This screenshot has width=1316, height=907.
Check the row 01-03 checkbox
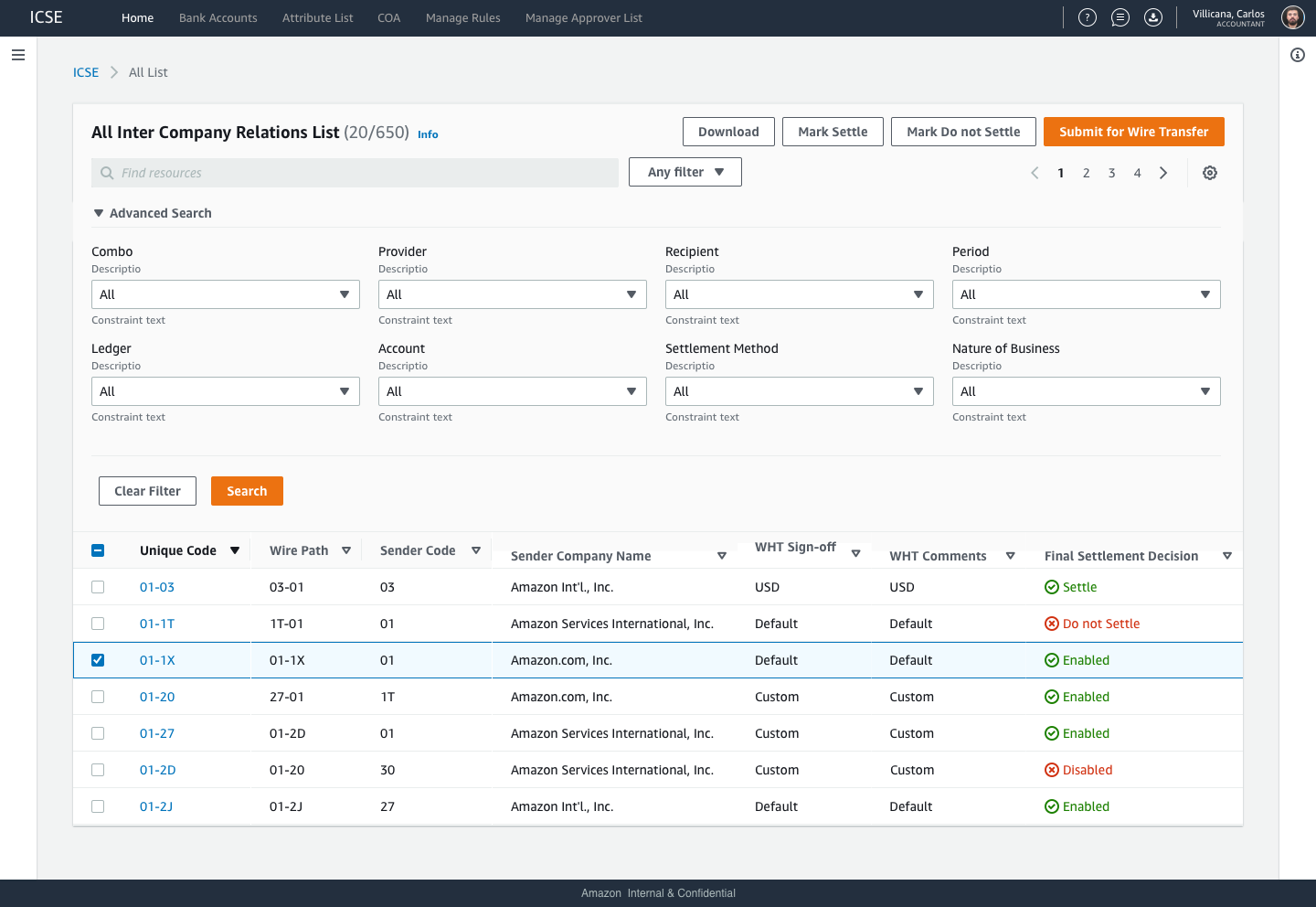(98, 587)
